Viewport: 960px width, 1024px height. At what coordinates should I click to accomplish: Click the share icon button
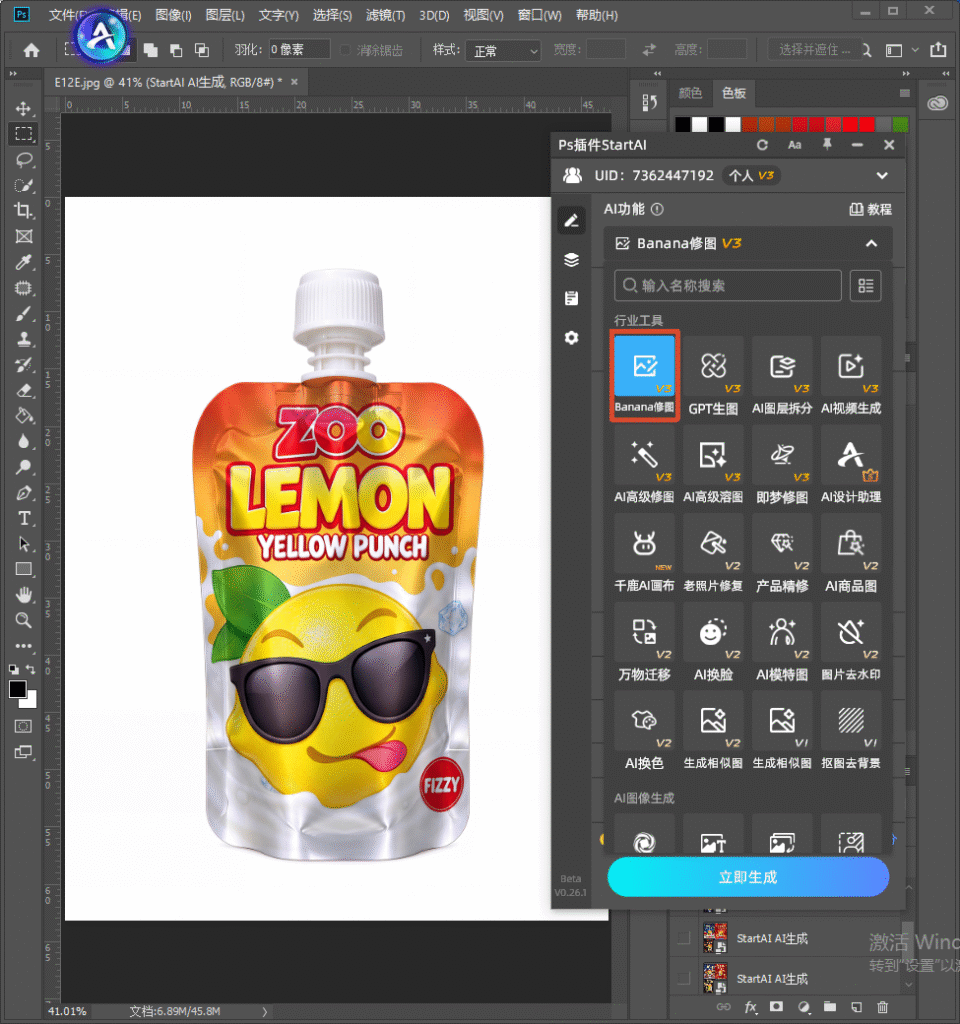coord(938,50)
